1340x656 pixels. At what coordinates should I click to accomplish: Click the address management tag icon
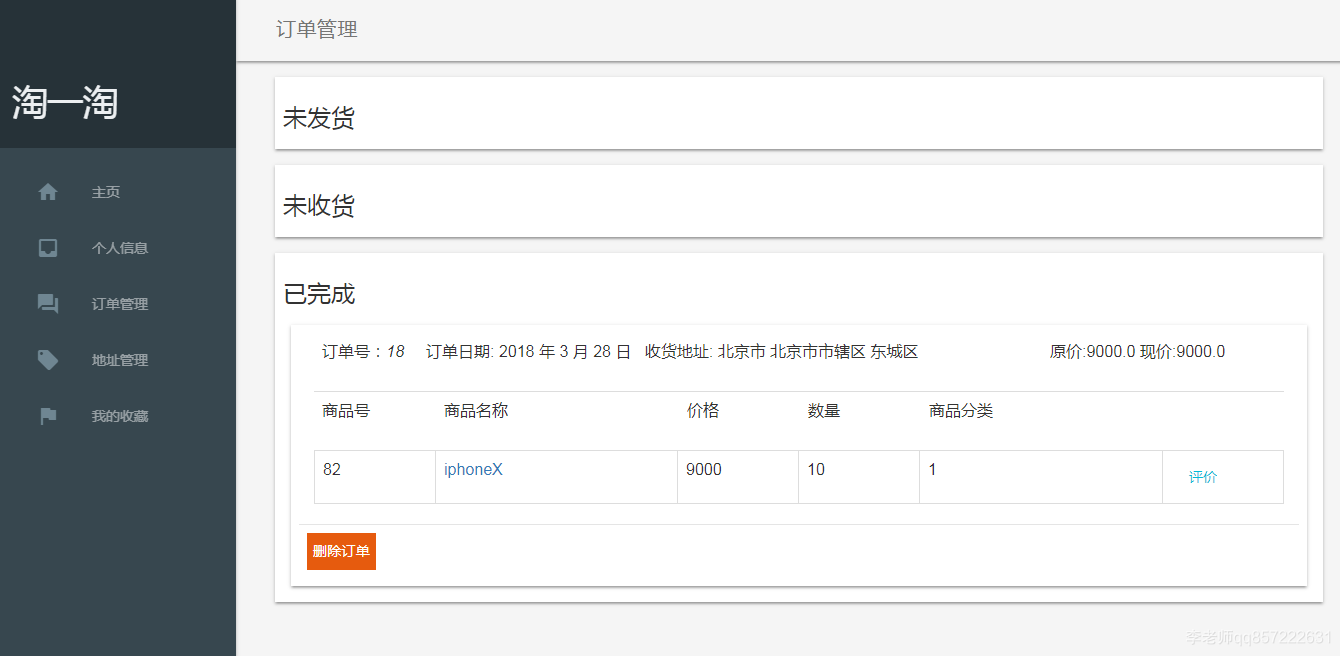point(47,359)
